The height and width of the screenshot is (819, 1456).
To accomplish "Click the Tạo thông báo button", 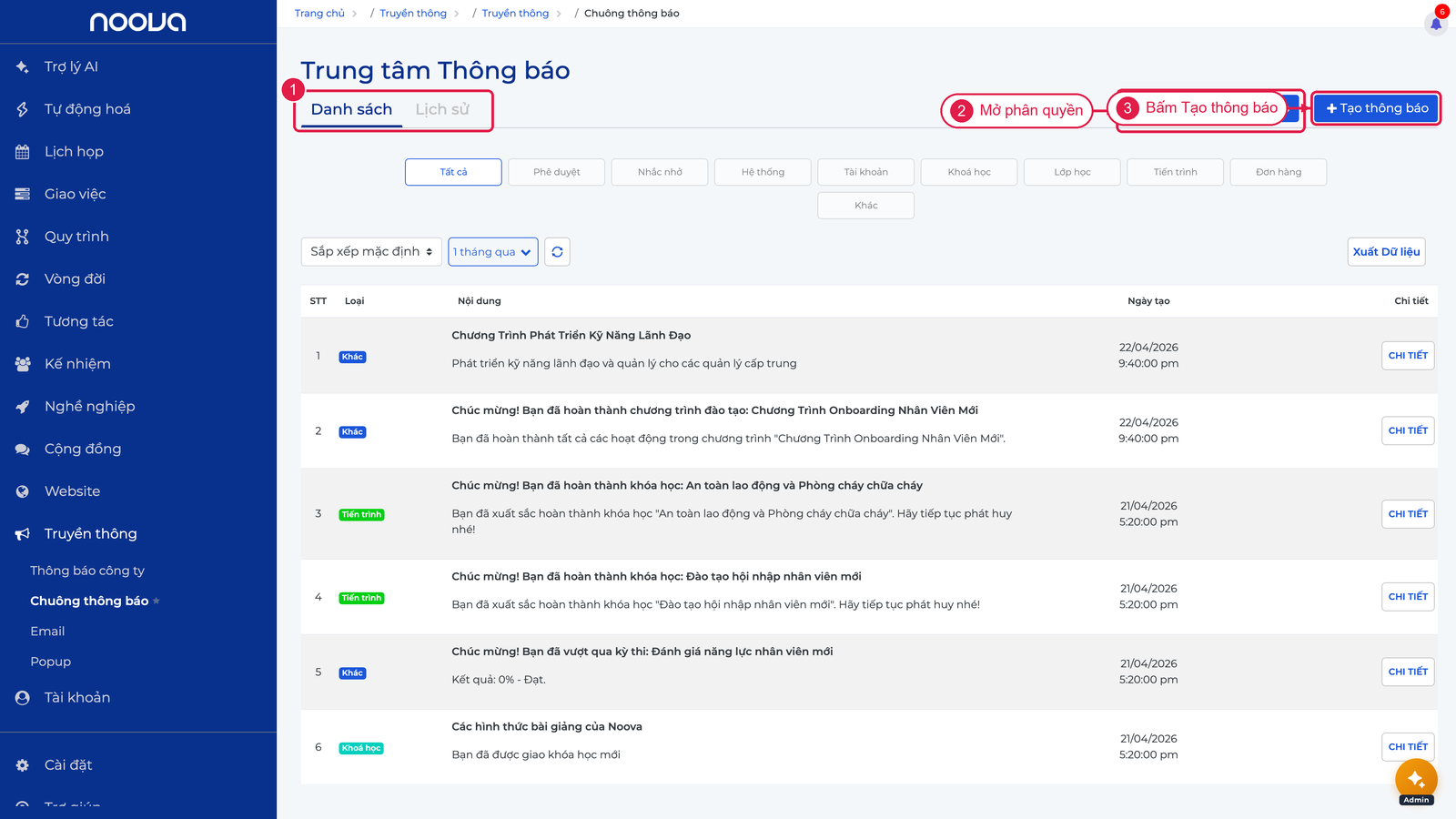I will 1377,108.
